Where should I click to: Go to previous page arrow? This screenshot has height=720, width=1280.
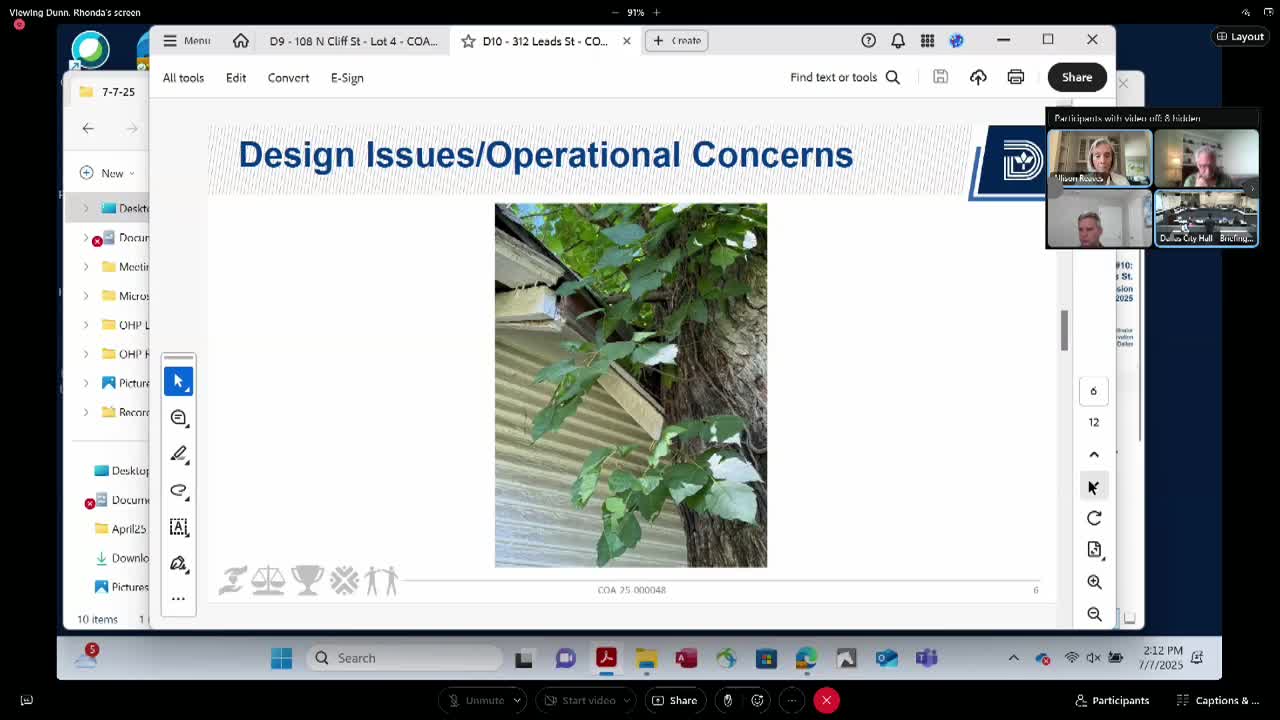1094,454
